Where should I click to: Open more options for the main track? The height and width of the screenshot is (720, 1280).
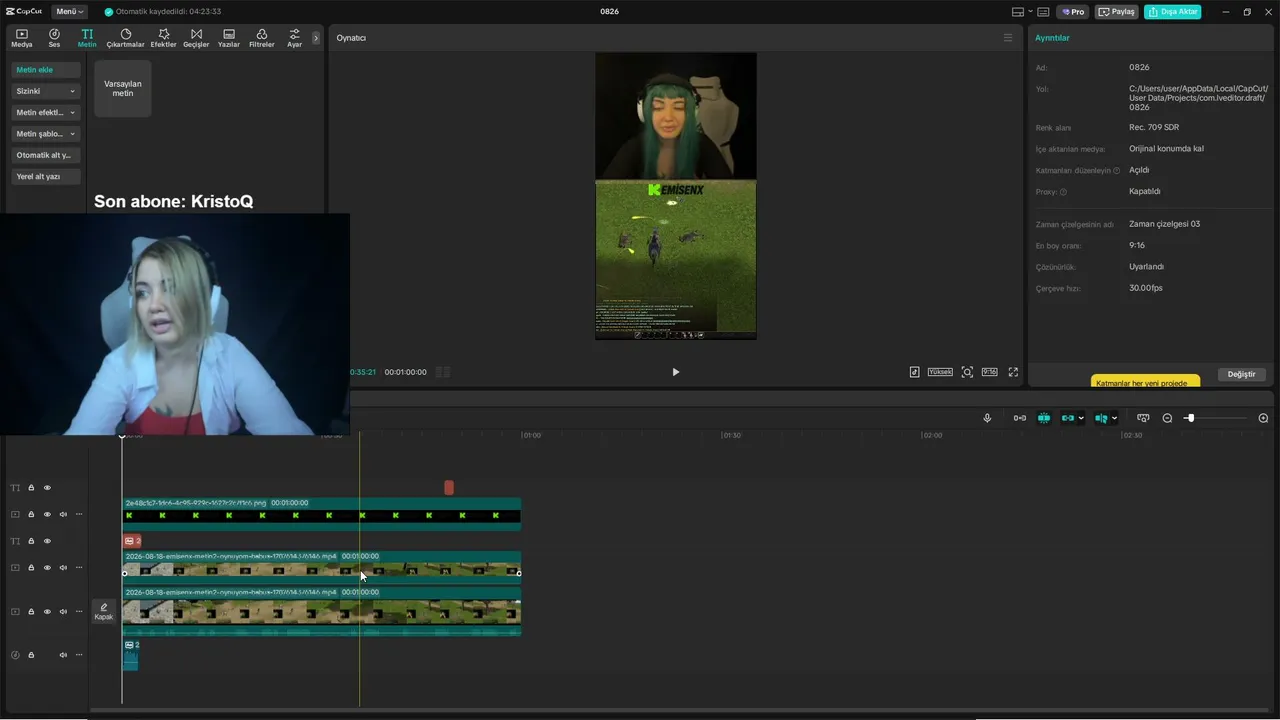[x=79, y=612]
